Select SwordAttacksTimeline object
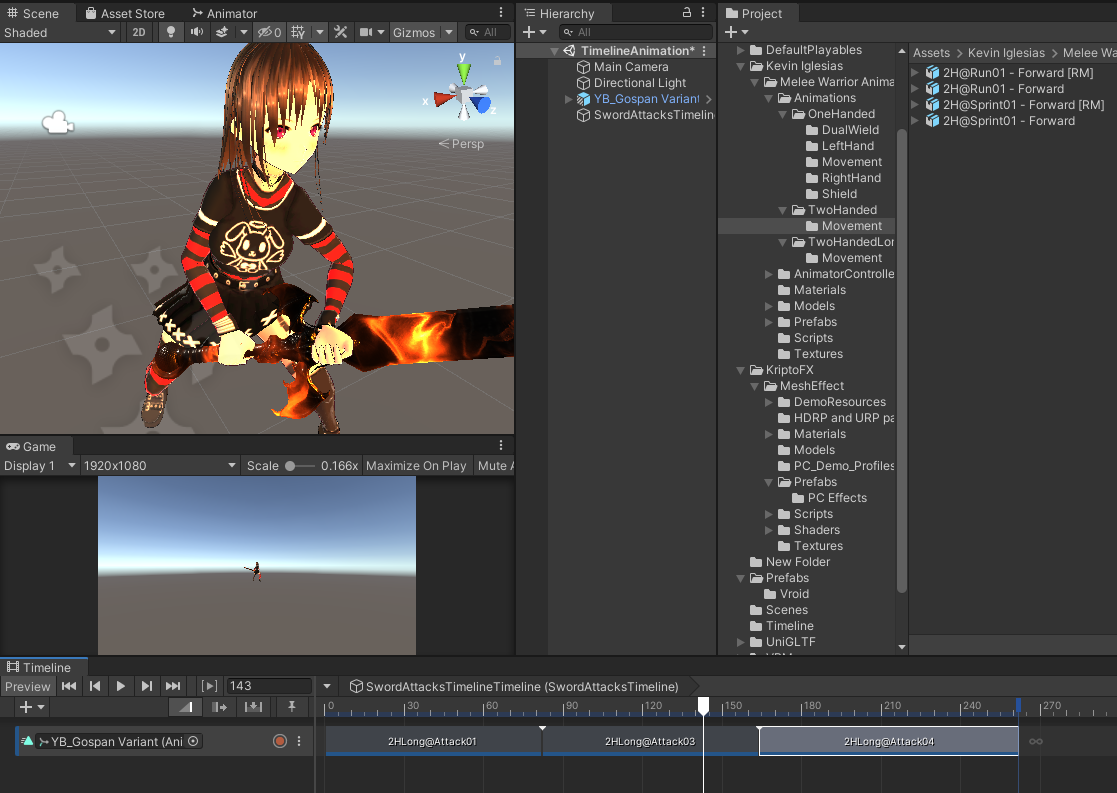Viewport: 1117px width, 793px height. pos(645,115)
